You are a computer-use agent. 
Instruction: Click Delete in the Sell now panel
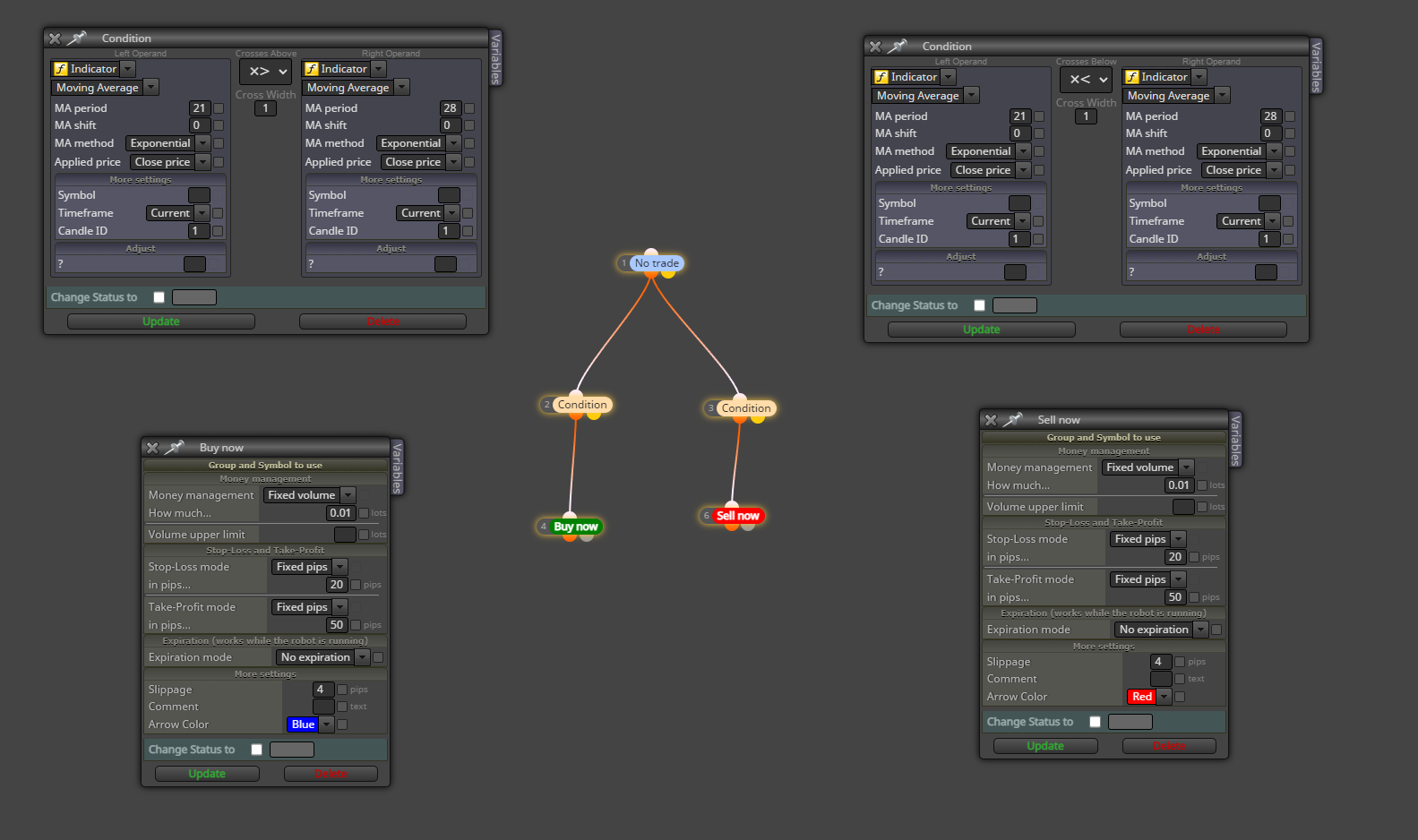[1169, 746]
